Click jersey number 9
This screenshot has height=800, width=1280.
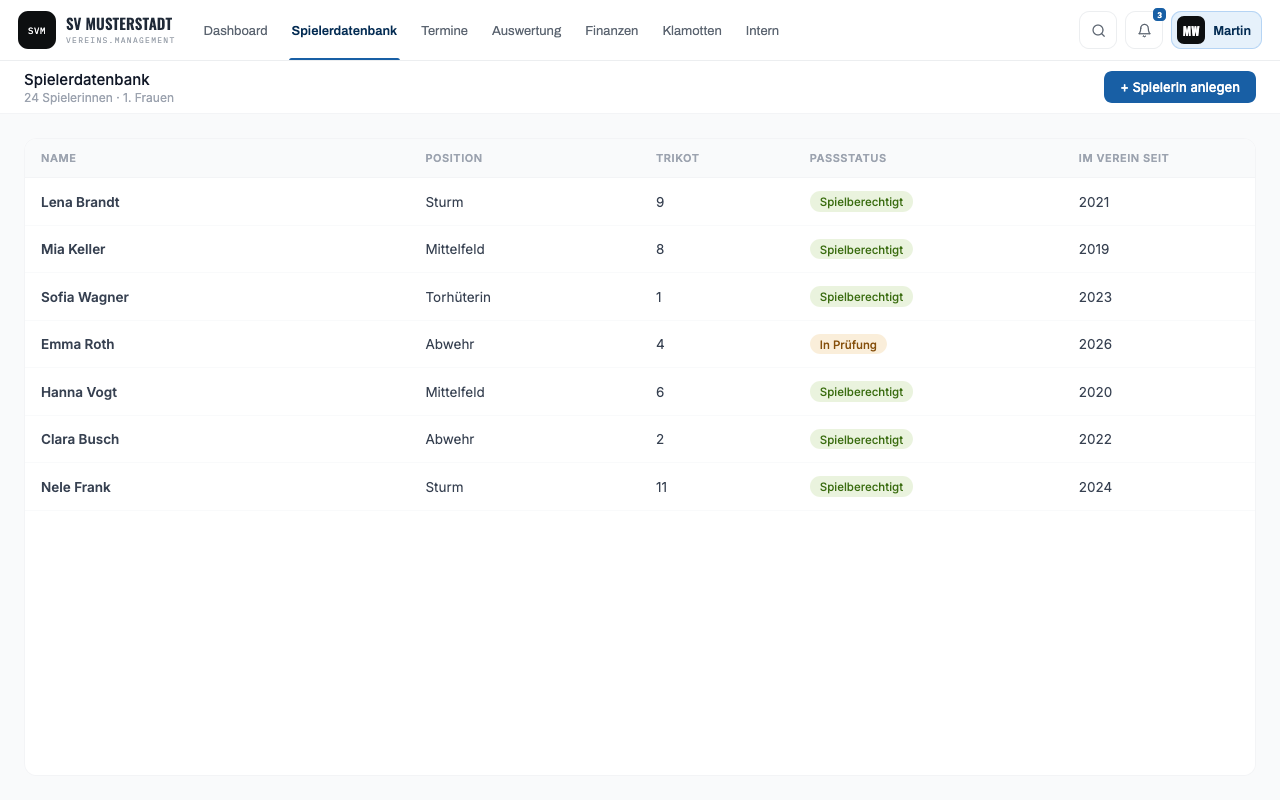tap(660, 202)
